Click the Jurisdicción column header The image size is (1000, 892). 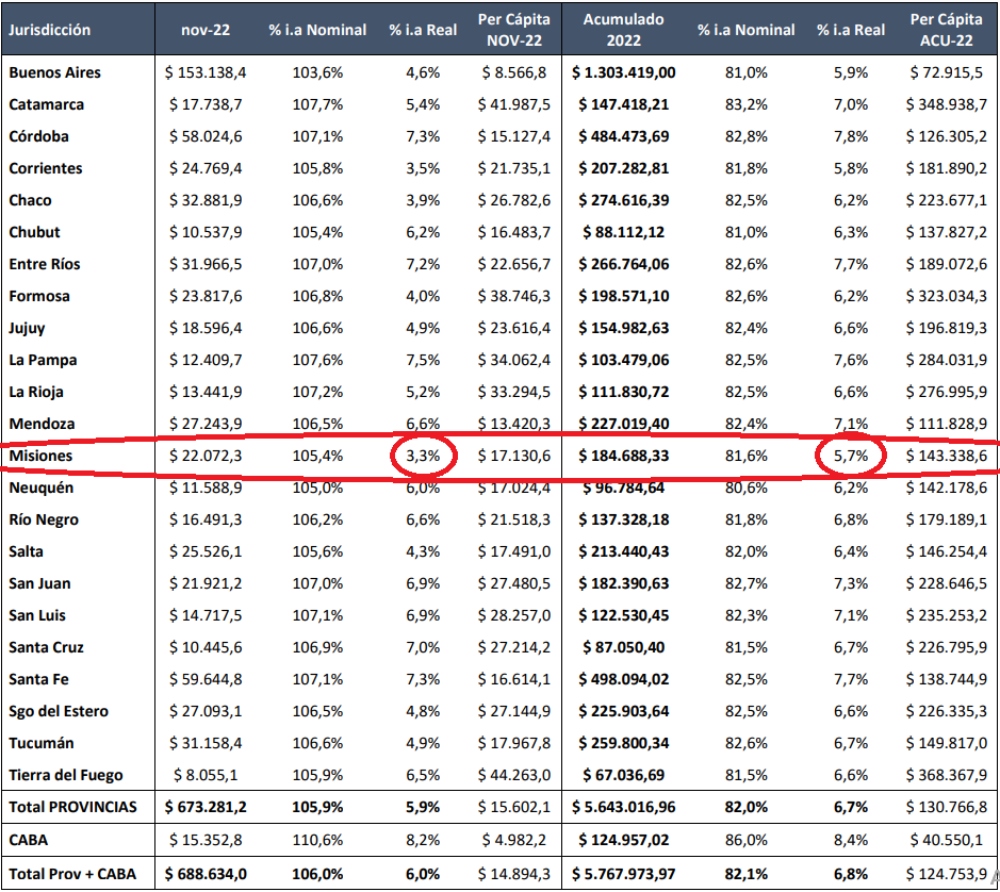coord(50,30)
